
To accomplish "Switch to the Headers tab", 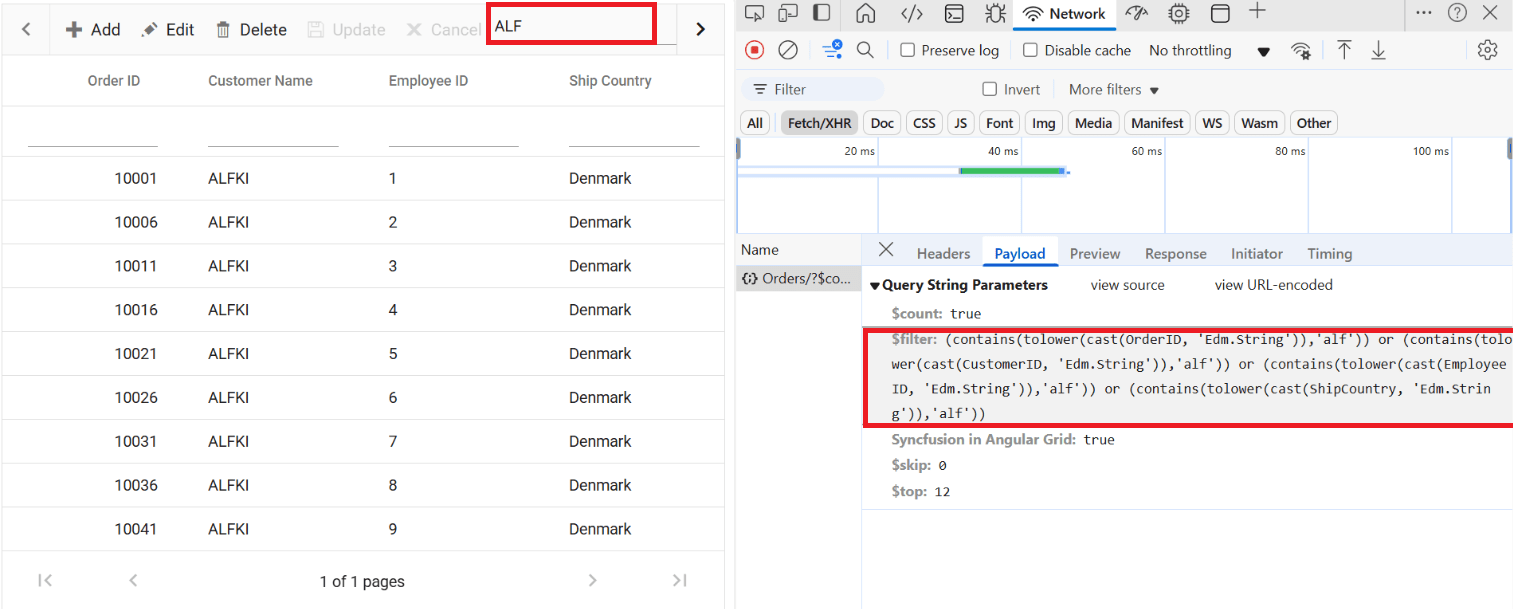I will [943, 254].
